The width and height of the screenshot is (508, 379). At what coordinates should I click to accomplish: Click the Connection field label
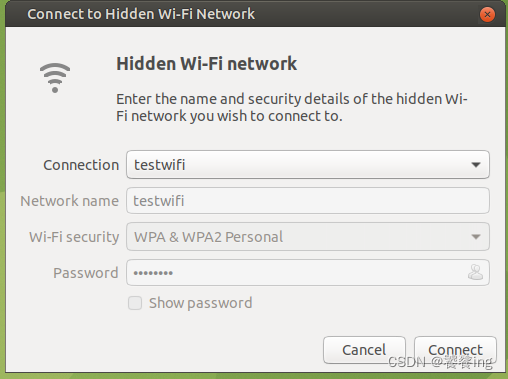81,165
